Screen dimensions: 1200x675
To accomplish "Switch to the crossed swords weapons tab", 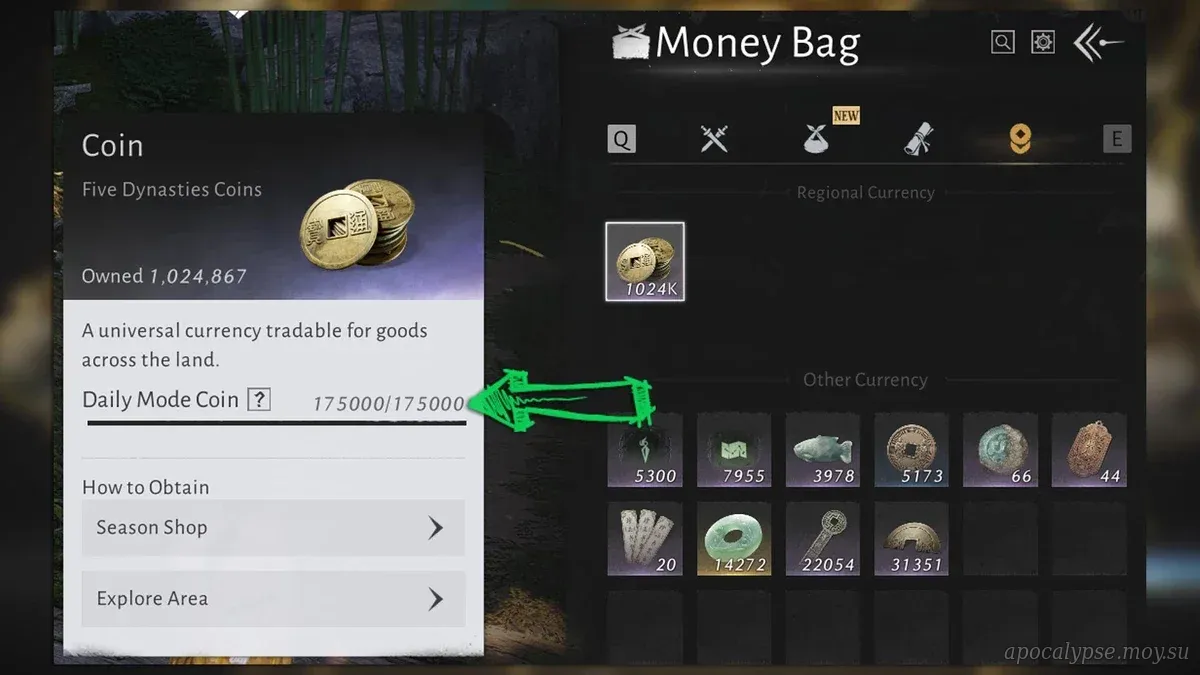I will (x=714, y=139).
